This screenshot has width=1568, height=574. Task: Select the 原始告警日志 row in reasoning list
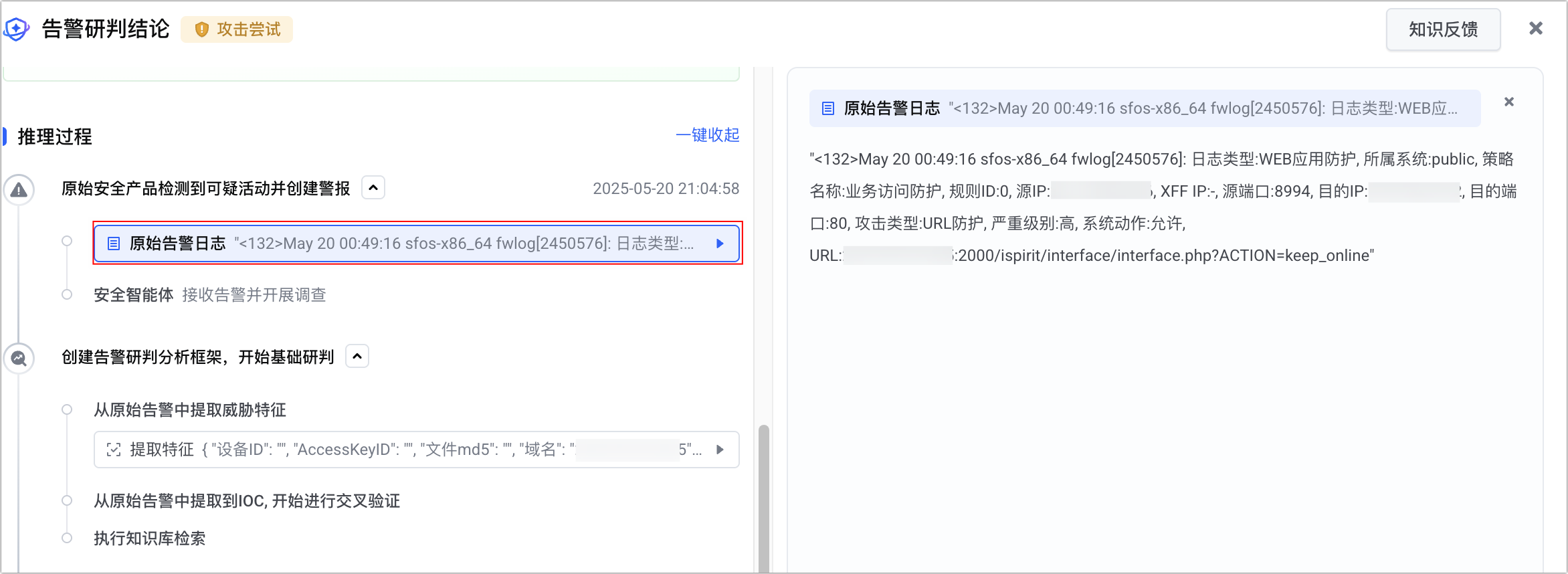[x=417, y=244]
